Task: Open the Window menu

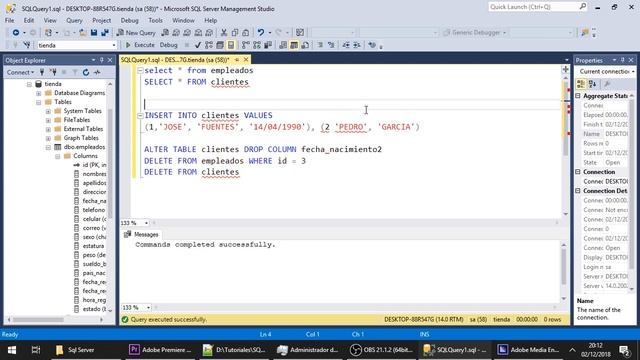Action: pos(183,20)
